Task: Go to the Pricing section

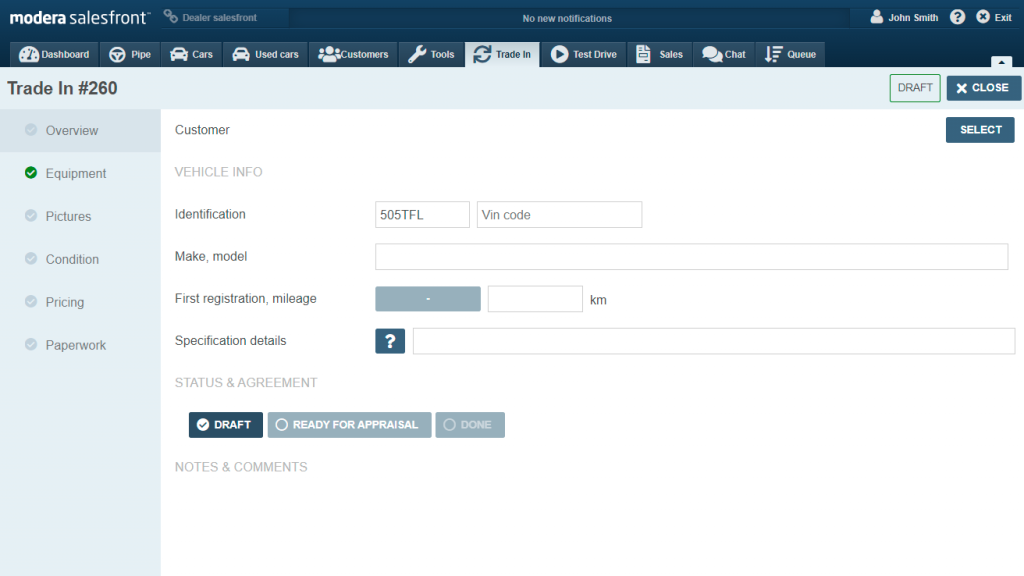Action: tap(65, 302)
